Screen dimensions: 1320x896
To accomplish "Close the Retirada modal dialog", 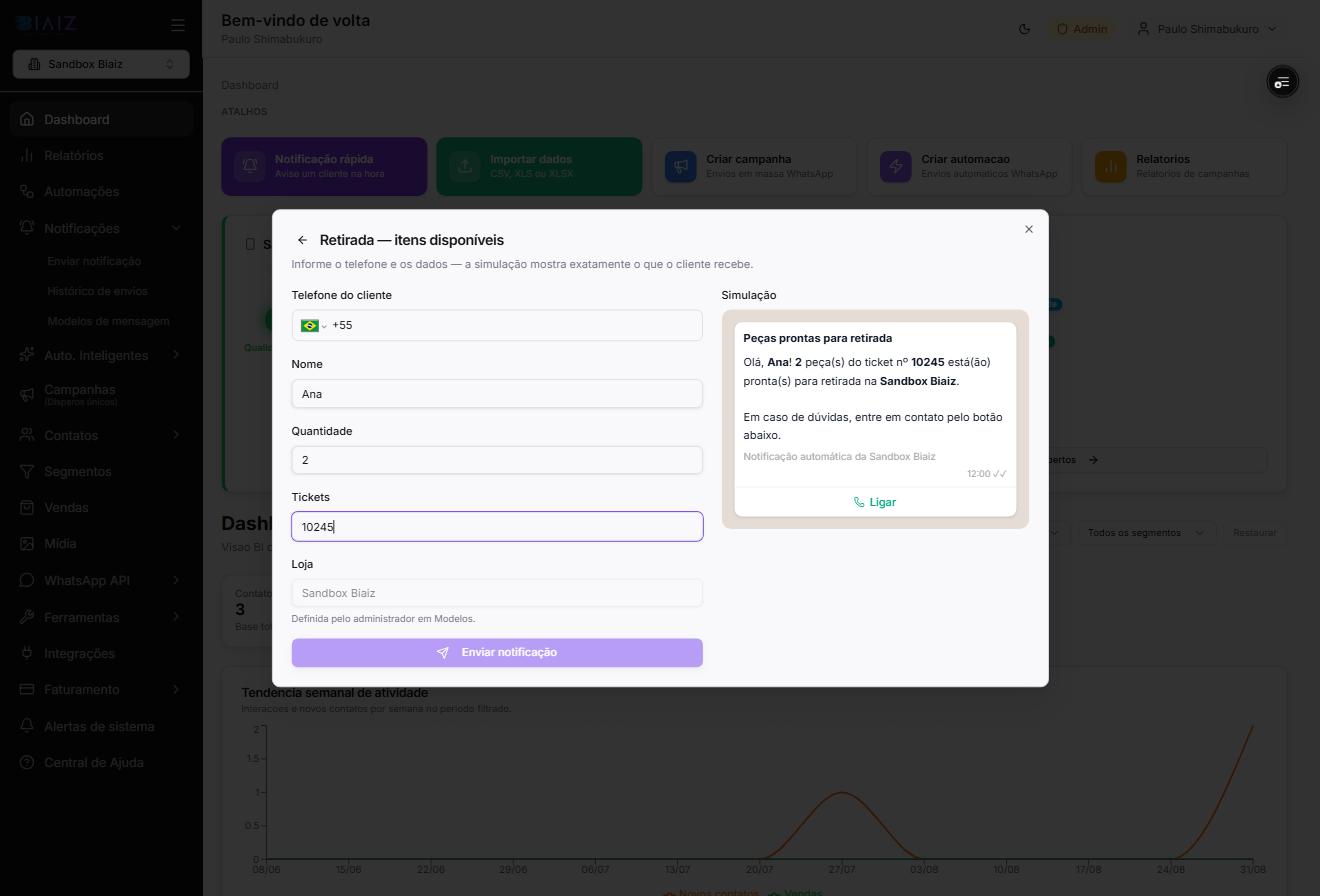I will click(x=1029, y=229).
